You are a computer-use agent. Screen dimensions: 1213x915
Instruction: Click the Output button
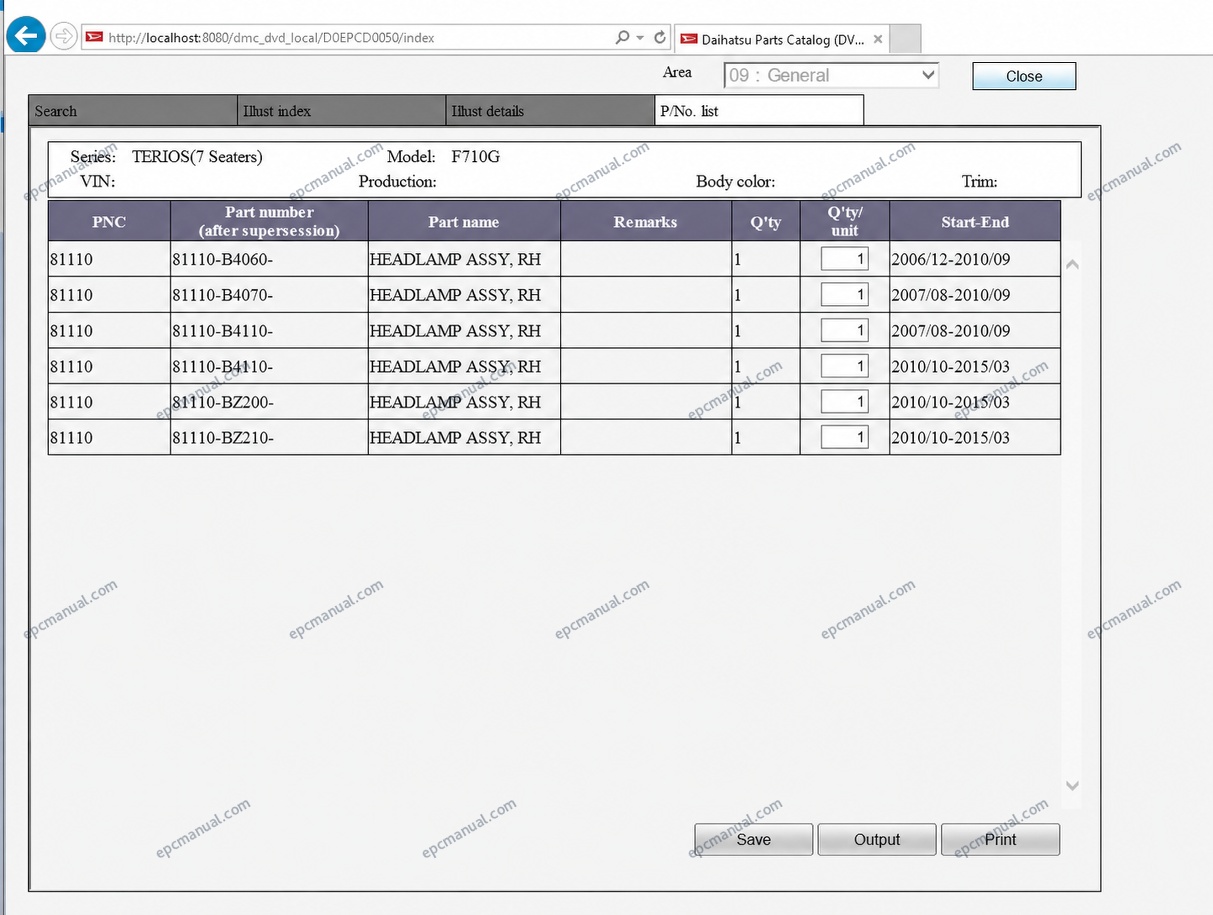pos(877,840)
